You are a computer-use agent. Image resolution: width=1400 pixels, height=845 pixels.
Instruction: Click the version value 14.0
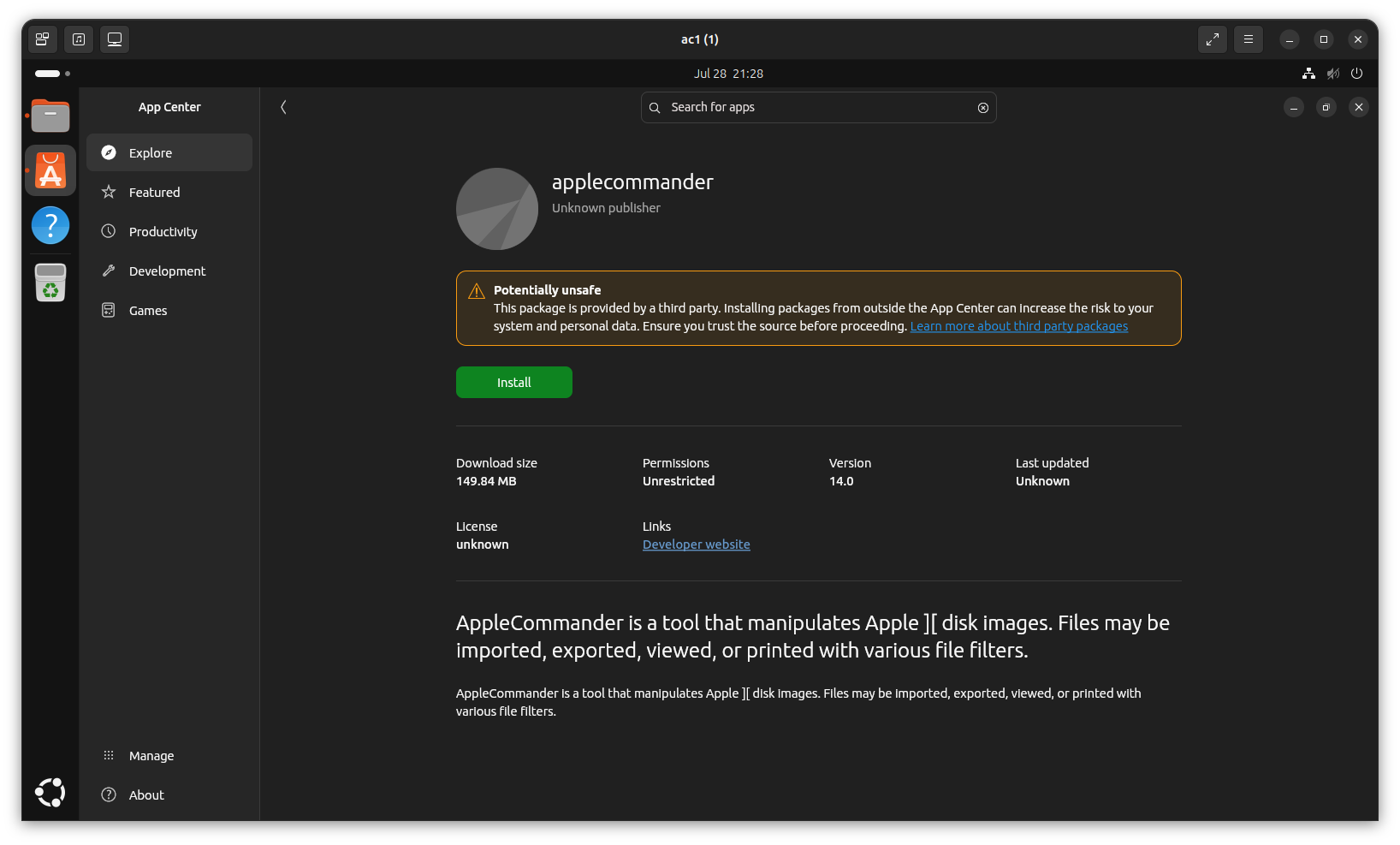[x=841, y=481]
